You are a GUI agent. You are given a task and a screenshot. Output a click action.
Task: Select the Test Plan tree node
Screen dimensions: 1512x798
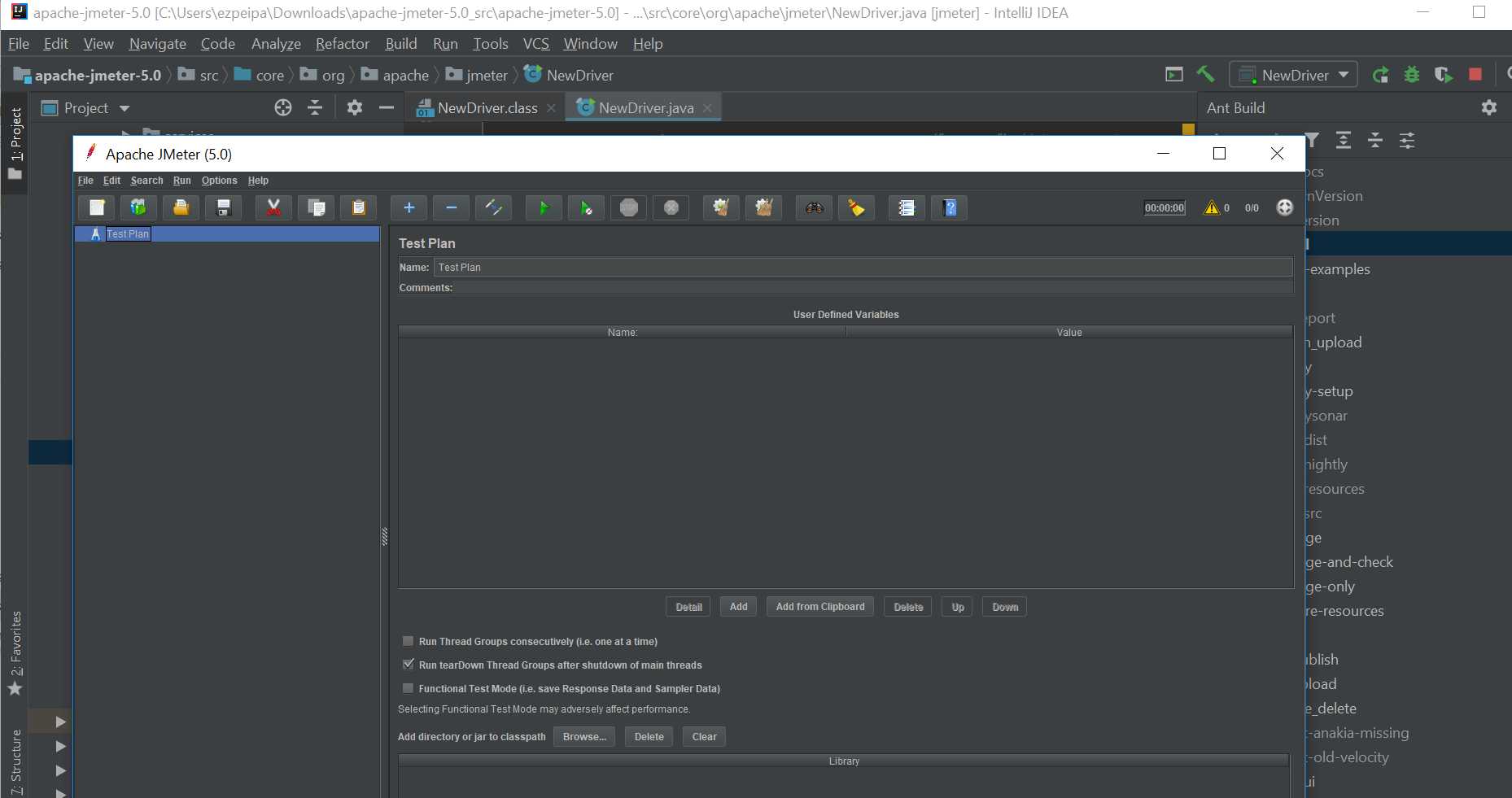tap(128, 233)
